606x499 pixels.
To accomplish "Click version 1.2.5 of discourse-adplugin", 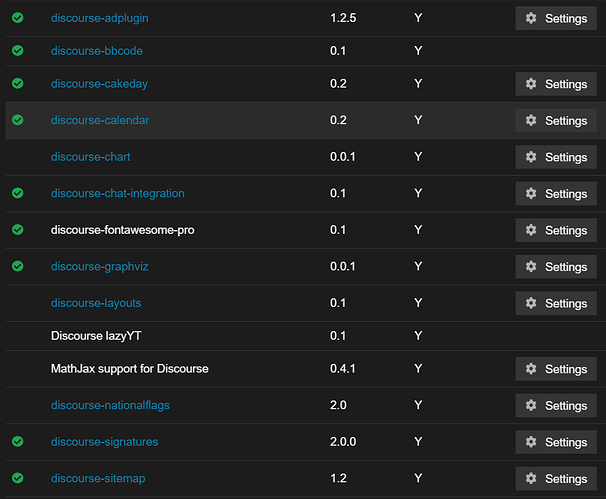I will pyautogui.click(x=343, y=18).
